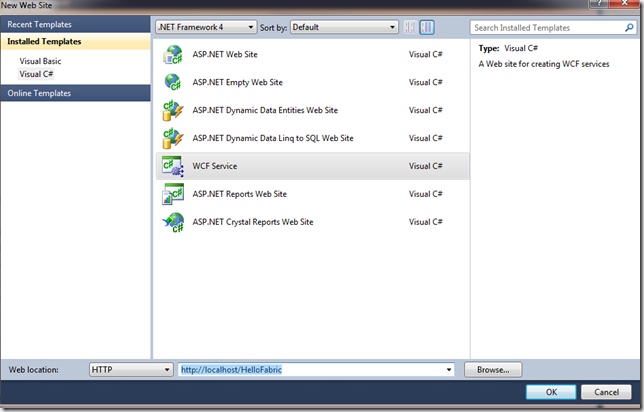644x412 pixels.
Task: Close the New Web Site dialog
Action: click(625, 3)
